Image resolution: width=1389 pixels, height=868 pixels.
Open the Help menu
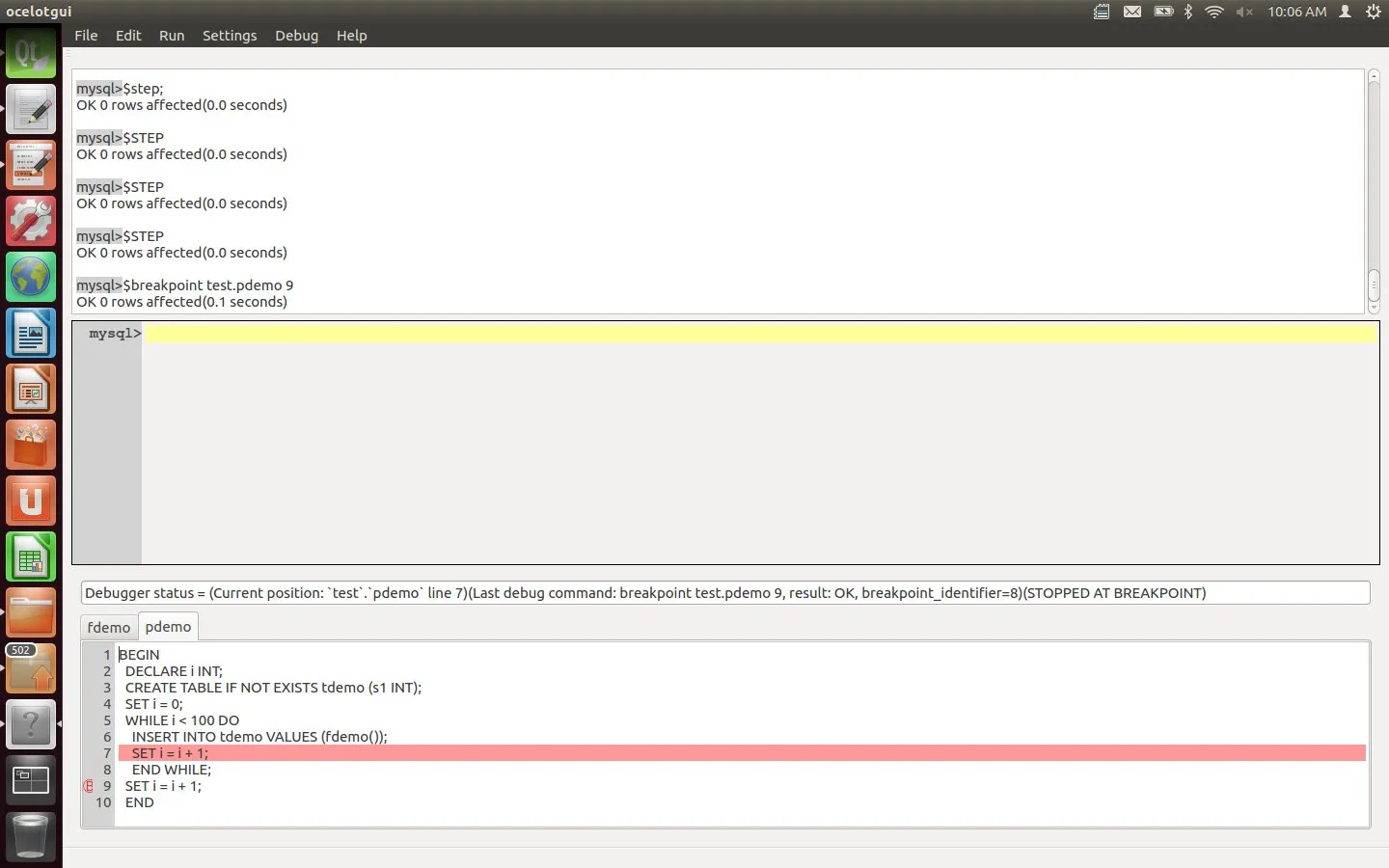351,36
